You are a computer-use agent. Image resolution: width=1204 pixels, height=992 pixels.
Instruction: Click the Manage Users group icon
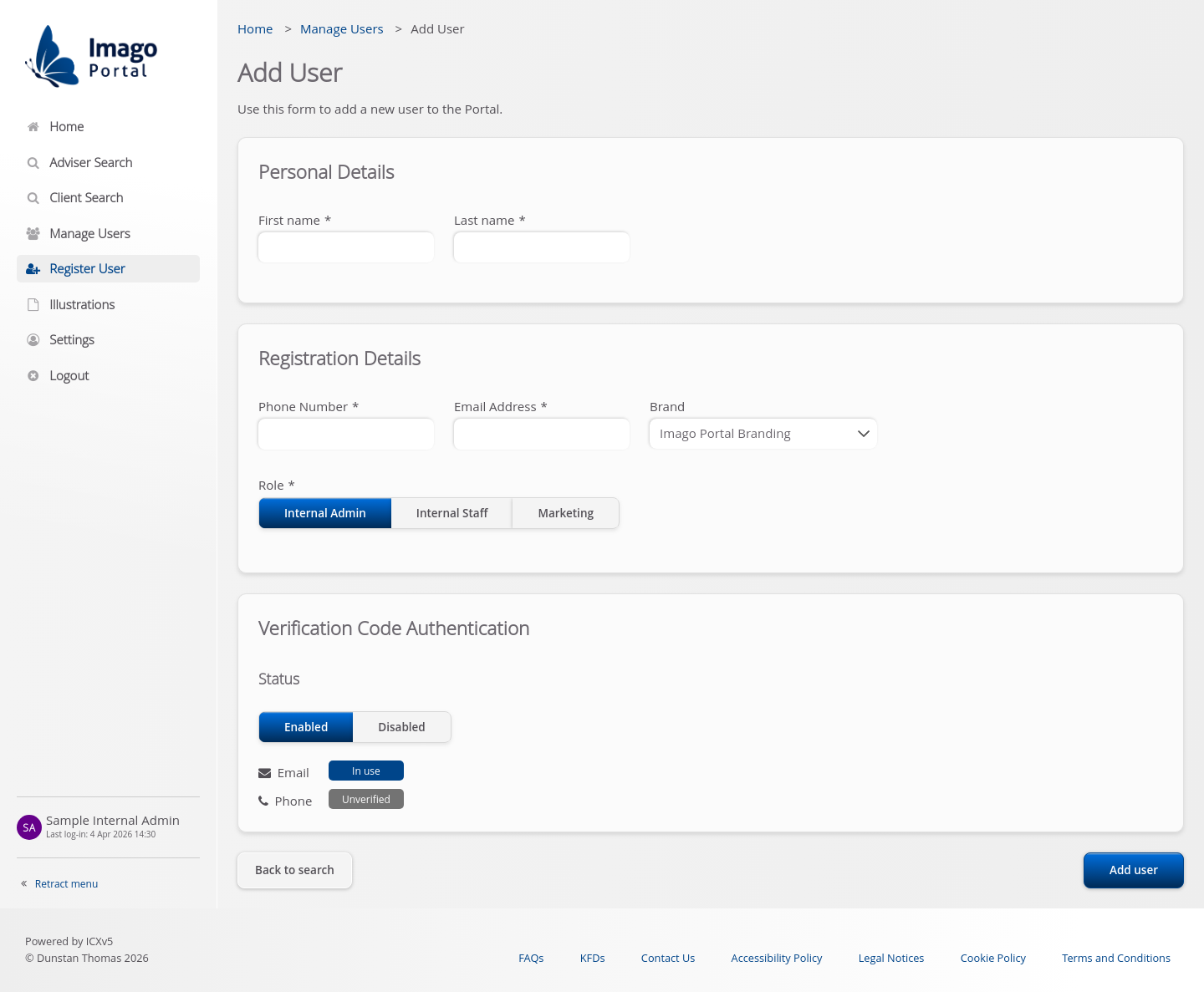click(x=33, y=234)
